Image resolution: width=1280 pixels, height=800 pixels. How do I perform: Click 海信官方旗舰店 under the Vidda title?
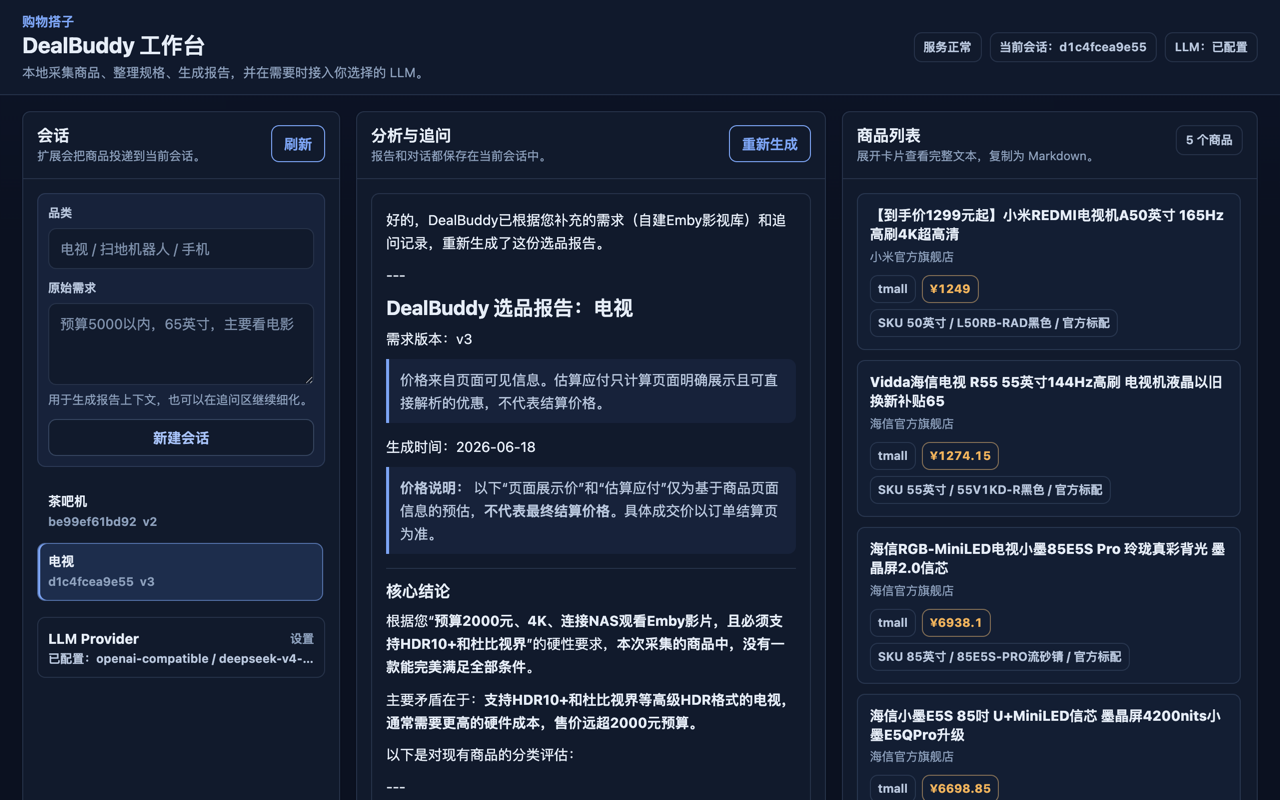(912, 424)
